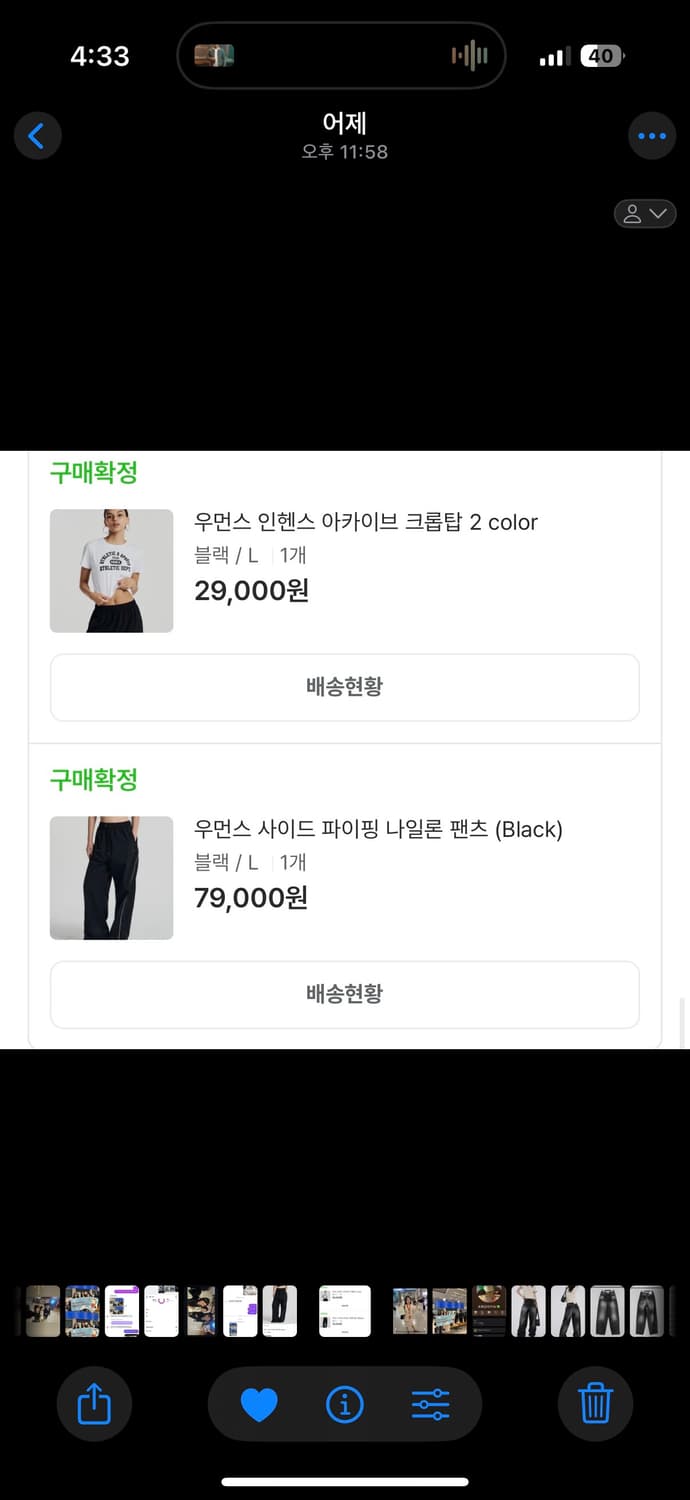
Task: Expand the person dropdown under the more button
Action: point(645,213)
